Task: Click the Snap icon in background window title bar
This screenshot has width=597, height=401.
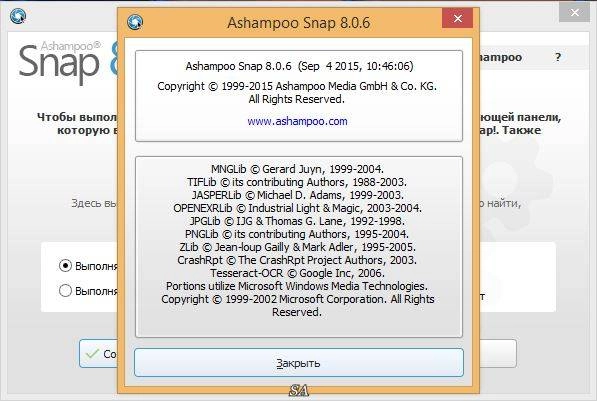Action: click(x=18, y=16)
